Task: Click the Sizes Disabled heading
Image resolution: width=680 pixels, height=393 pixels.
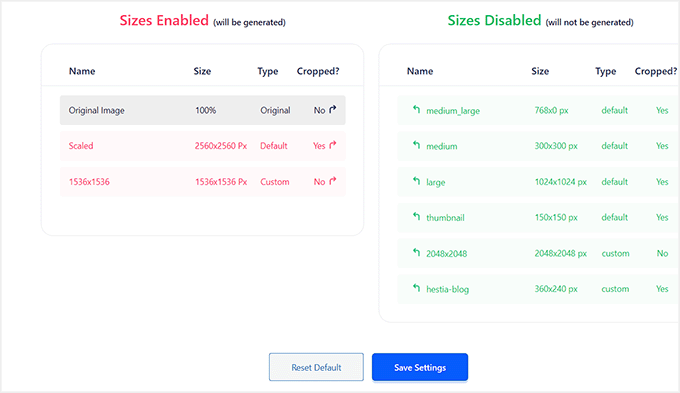Action: [494, 20]
